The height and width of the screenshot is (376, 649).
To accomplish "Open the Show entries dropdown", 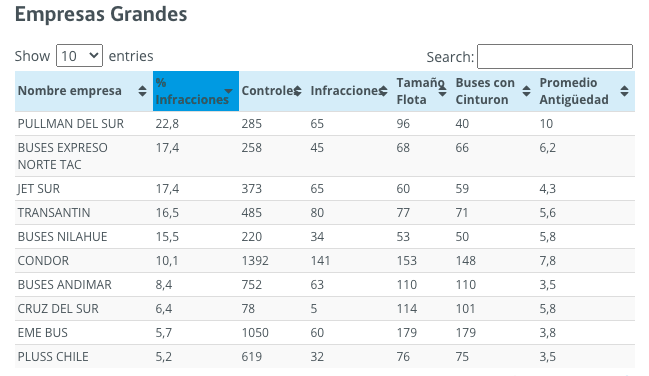I will (79, 55).
